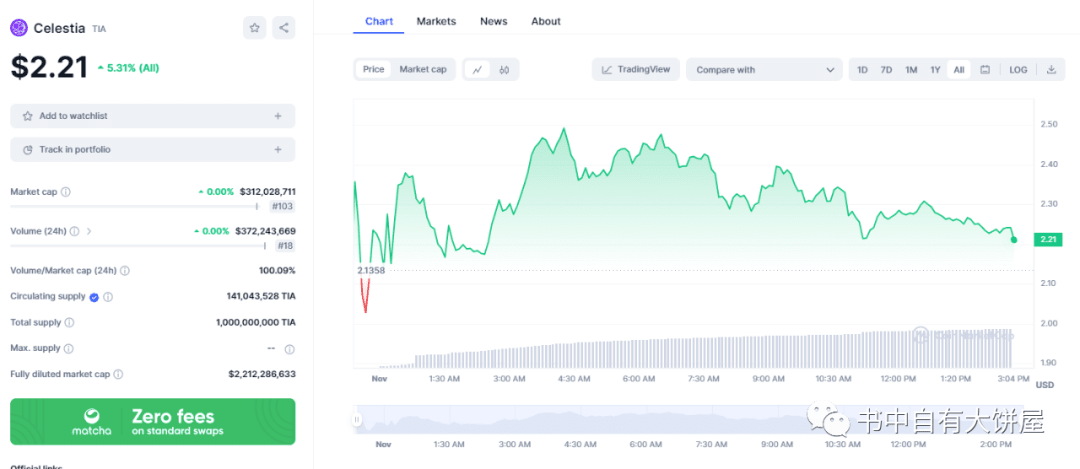Show info tooltip for Market cap
The height and width of the screenshot is (469, 1080).
pos(66,192)
